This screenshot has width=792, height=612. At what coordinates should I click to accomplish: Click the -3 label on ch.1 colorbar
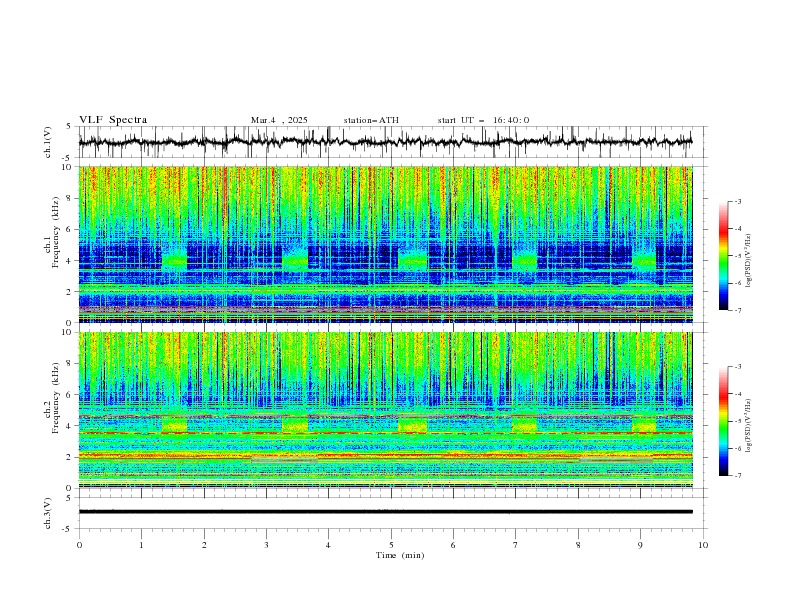[x=737, y=201]
